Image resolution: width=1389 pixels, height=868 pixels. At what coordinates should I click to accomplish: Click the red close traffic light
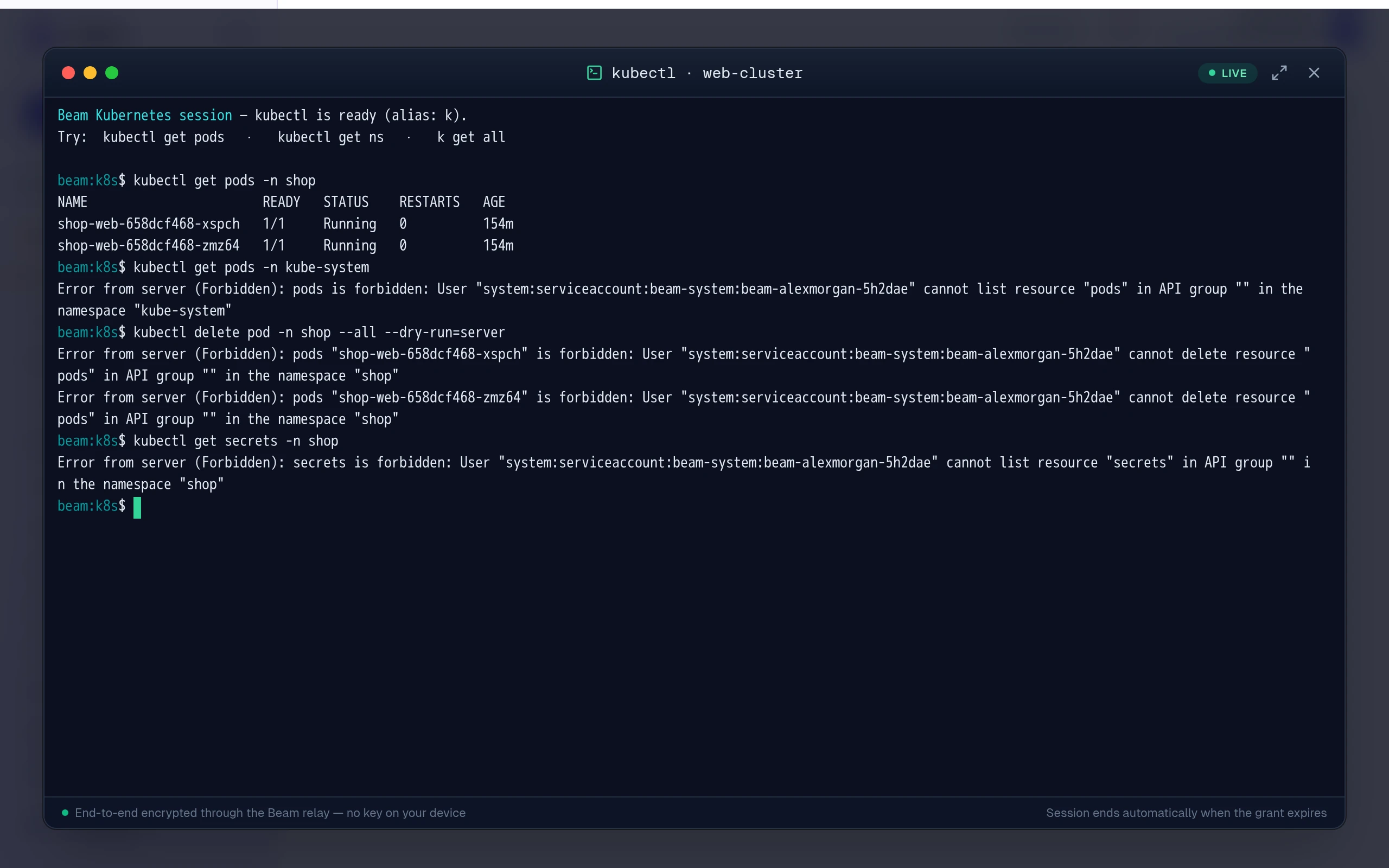(68, 73)
